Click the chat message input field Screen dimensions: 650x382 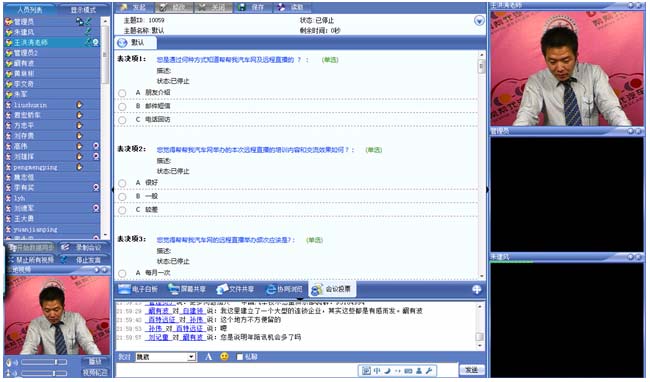click(236, 370)
